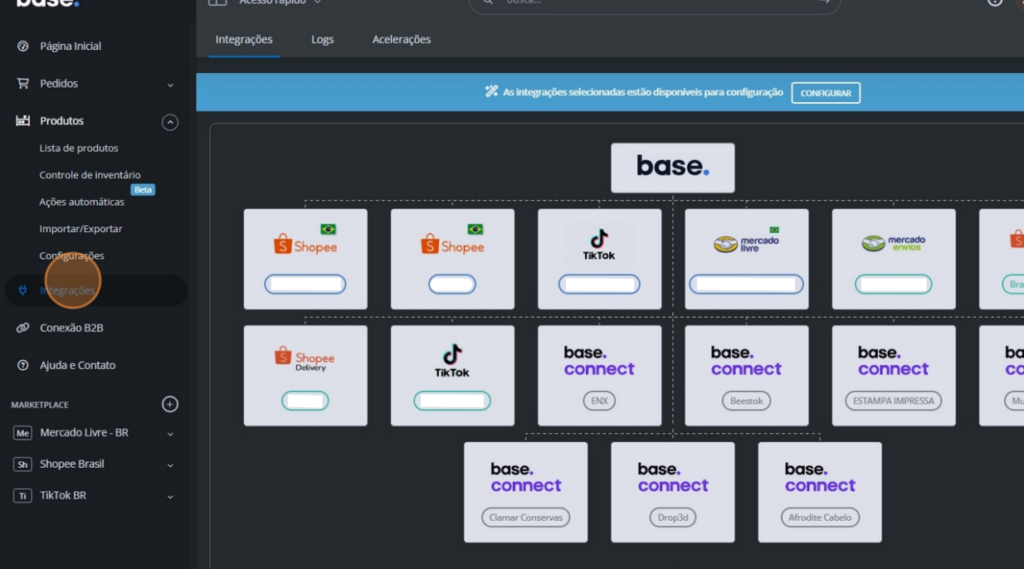Select the Shopee Delivery integration card
Screen dimensions: 1024x569
coord(305,376)
